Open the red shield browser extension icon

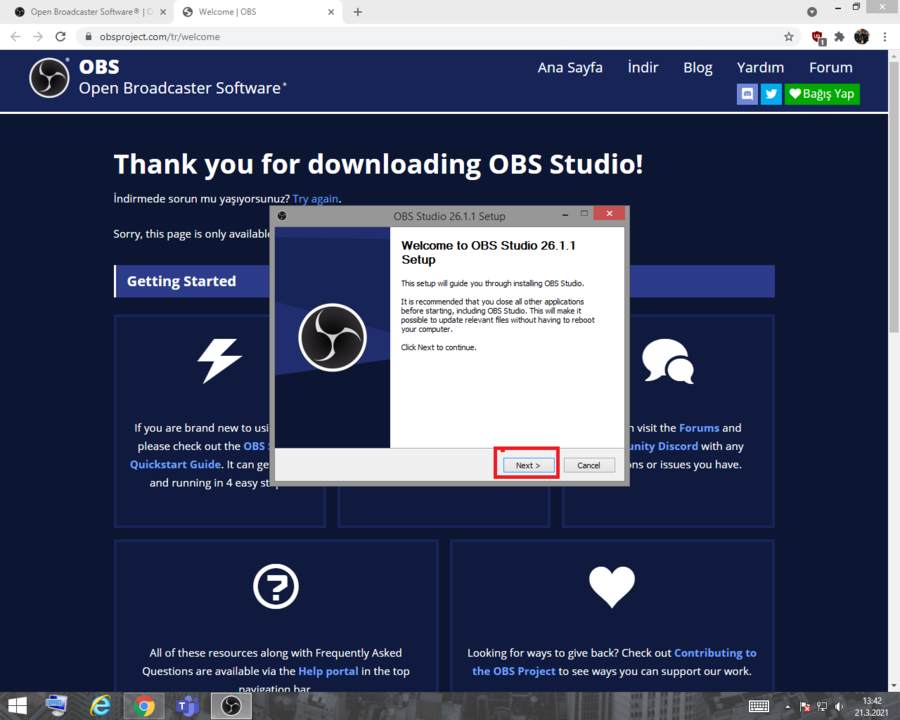pyautogui.click(x=818, y=37)
